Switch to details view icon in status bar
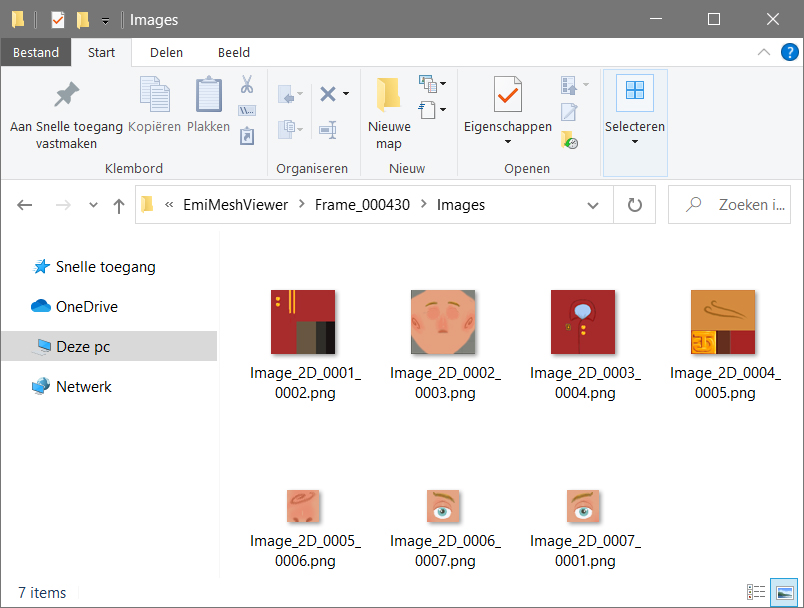 coord(756,592)
